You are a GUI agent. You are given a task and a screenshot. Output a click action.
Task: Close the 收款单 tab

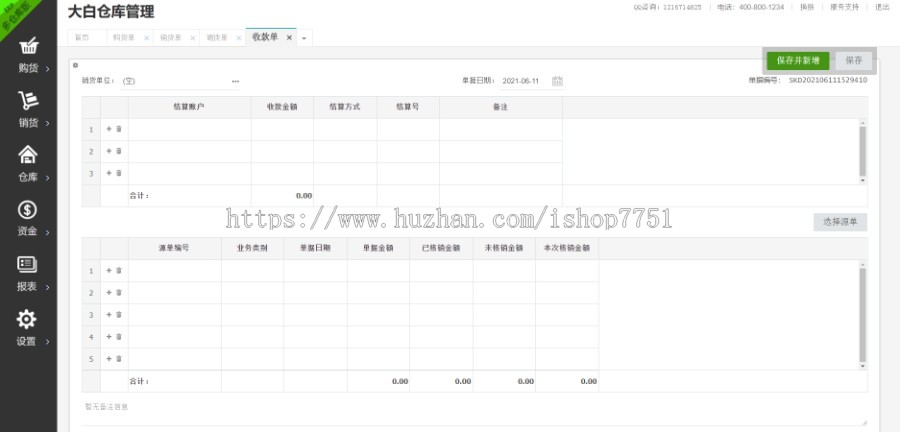click(289, 38)
